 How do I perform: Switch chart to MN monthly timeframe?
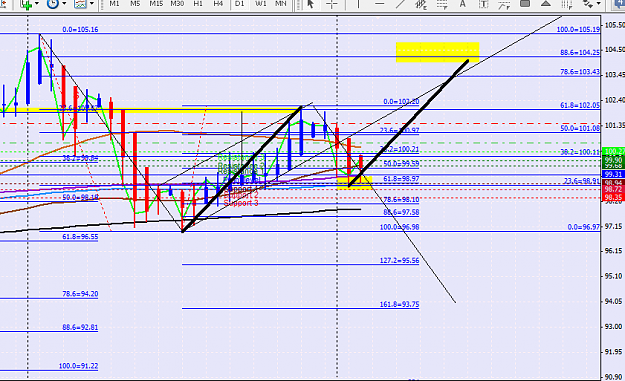[281, 4]
